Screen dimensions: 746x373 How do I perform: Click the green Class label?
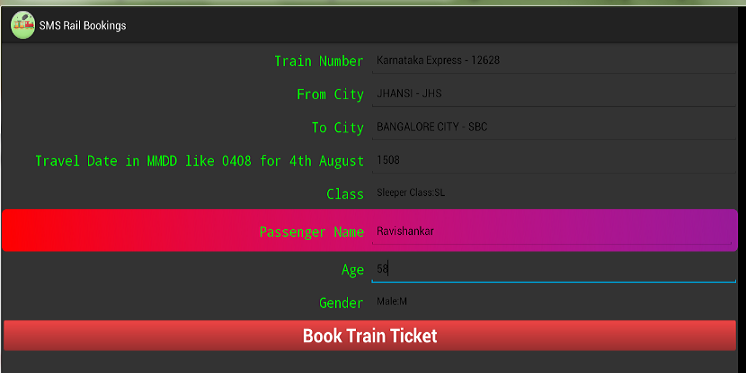345,194
